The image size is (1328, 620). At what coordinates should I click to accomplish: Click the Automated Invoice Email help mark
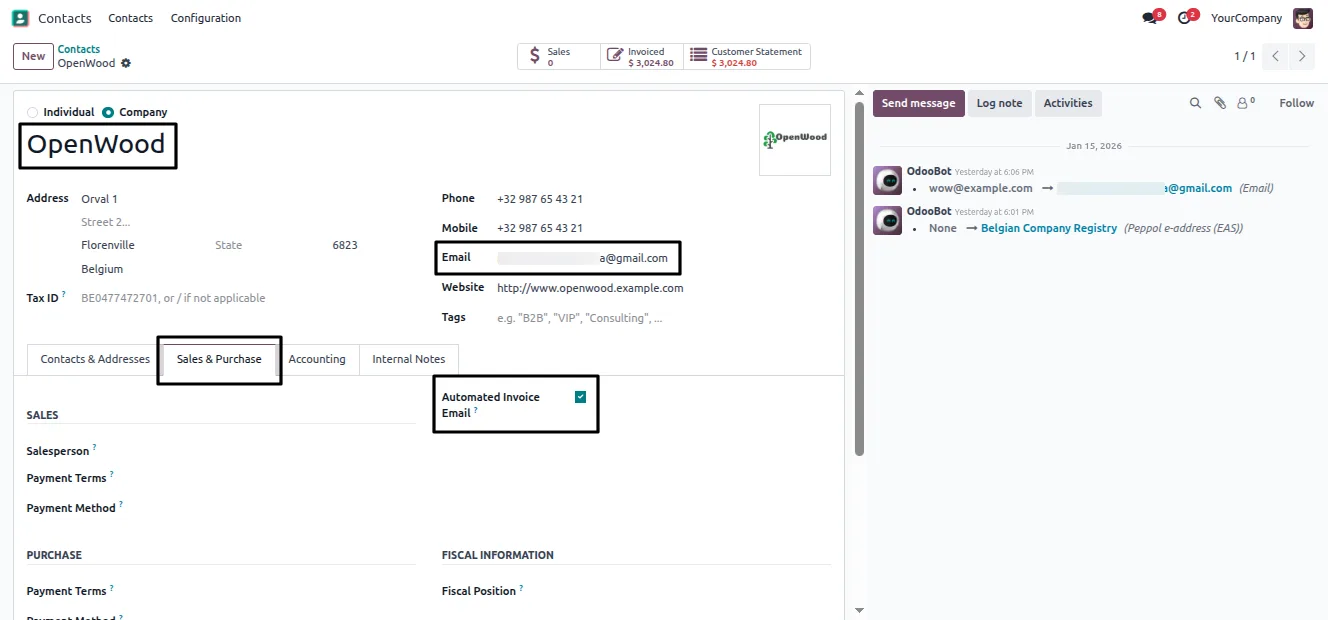point(476,411)
